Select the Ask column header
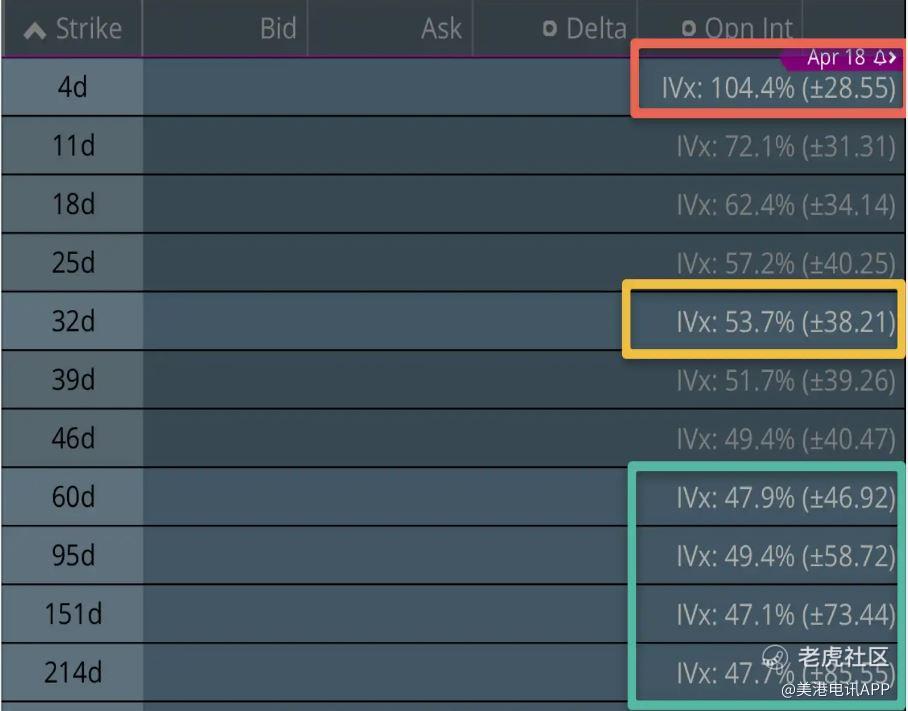The image size is (908, 711). (x=441, y=28)
